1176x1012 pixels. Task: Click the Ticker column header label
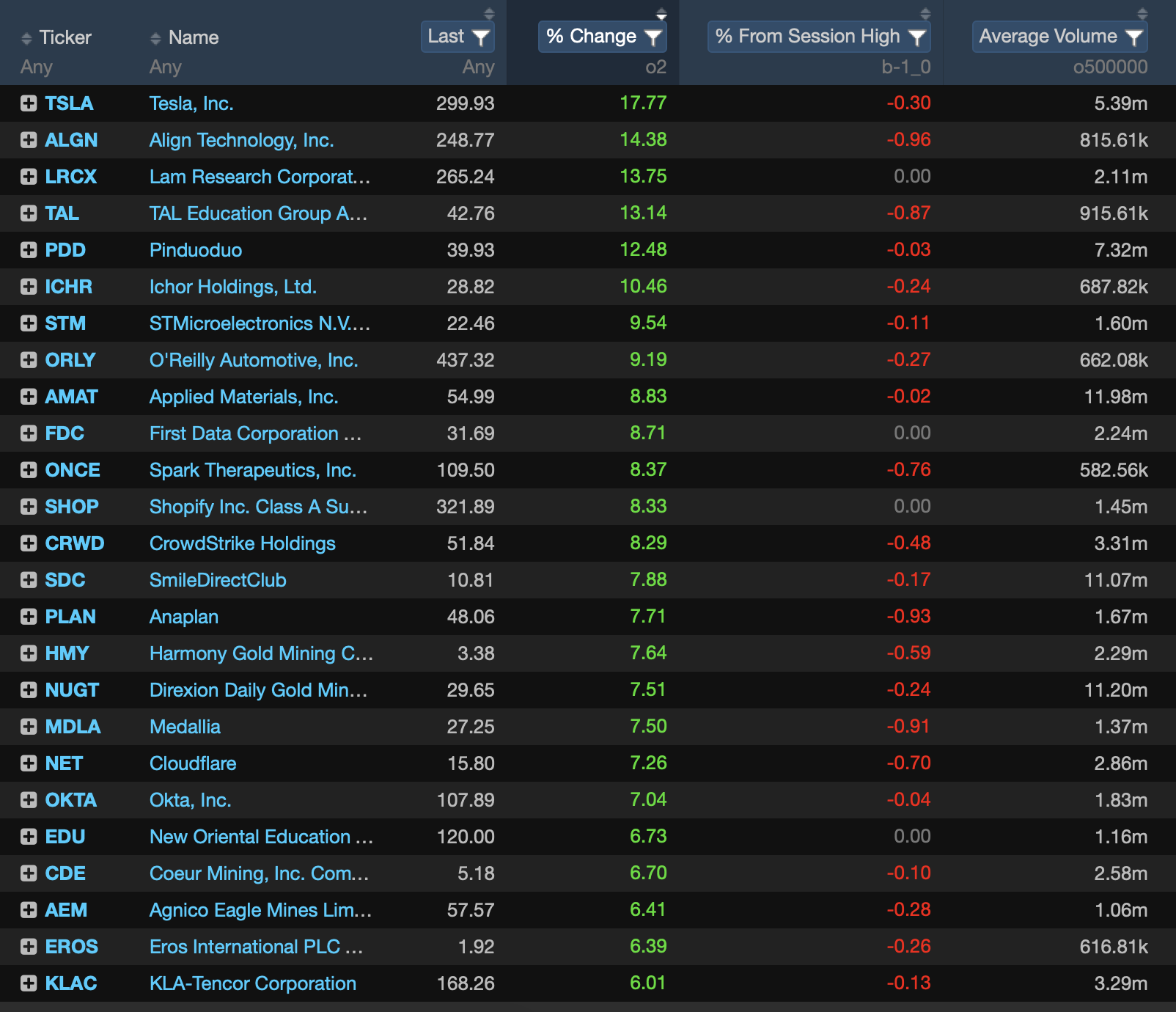[x=65, y=37]
